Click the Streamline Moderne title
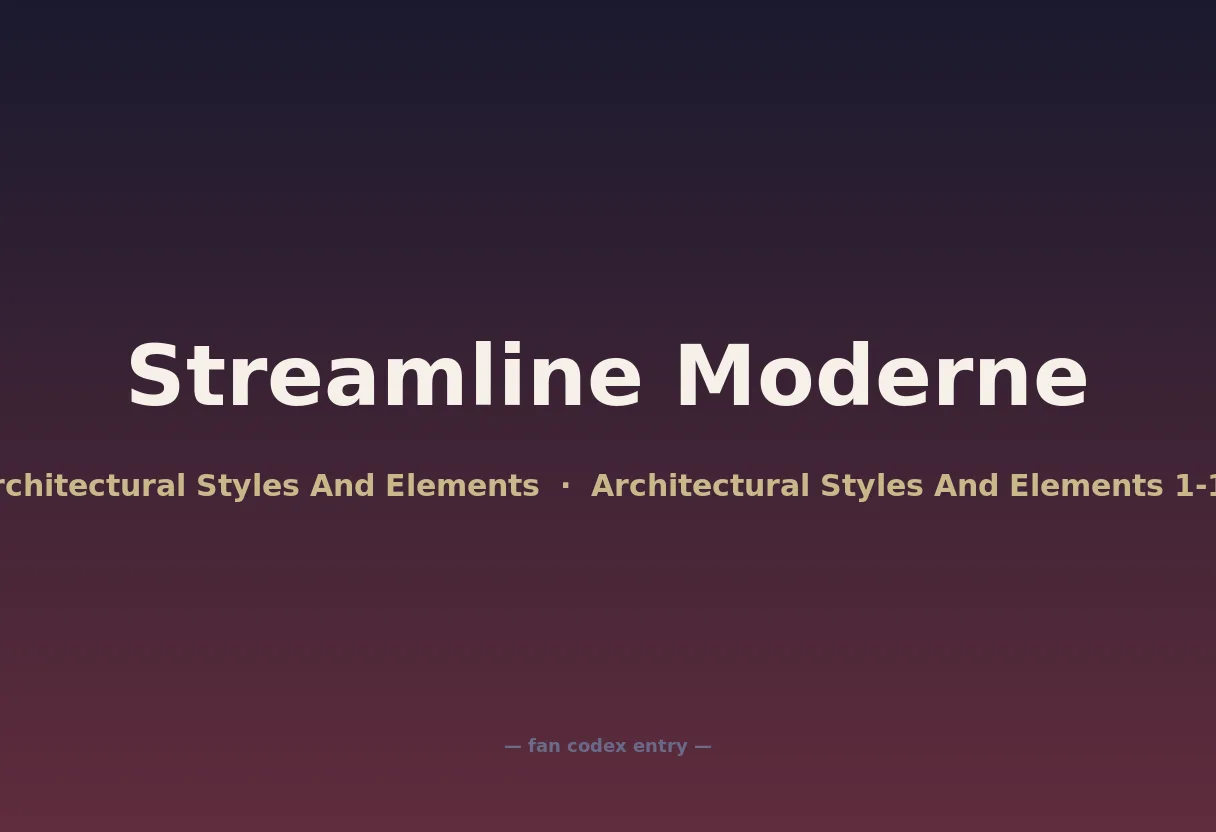 pyautogui.click(x=608, y=377)
